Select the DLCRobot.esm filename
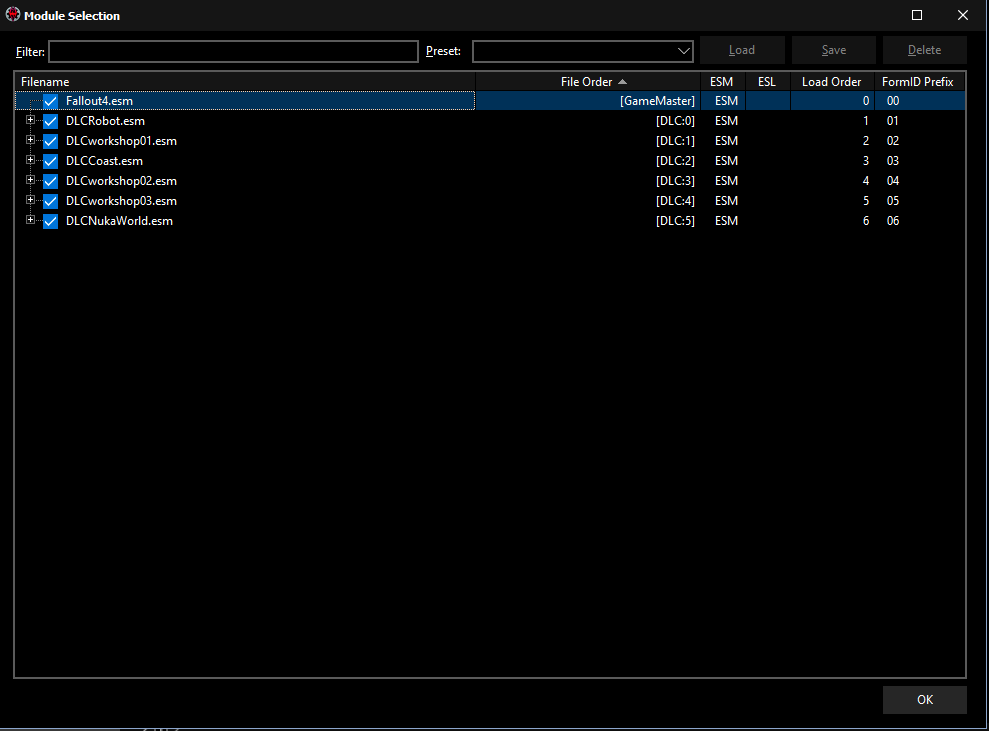 pyautogui.click(x=105, y=121)
